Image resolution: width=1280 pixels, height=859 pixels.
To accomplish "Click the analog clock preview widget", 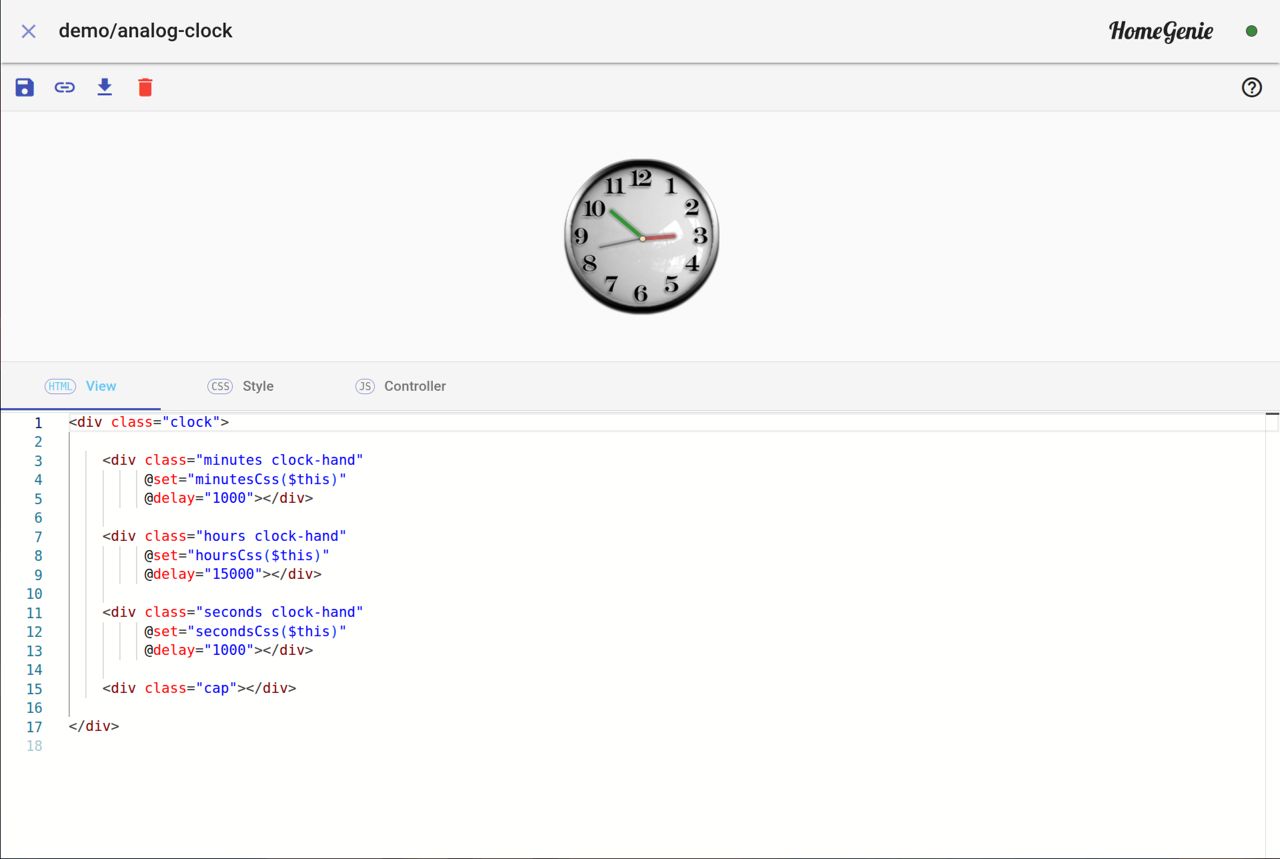I will 641,236.
